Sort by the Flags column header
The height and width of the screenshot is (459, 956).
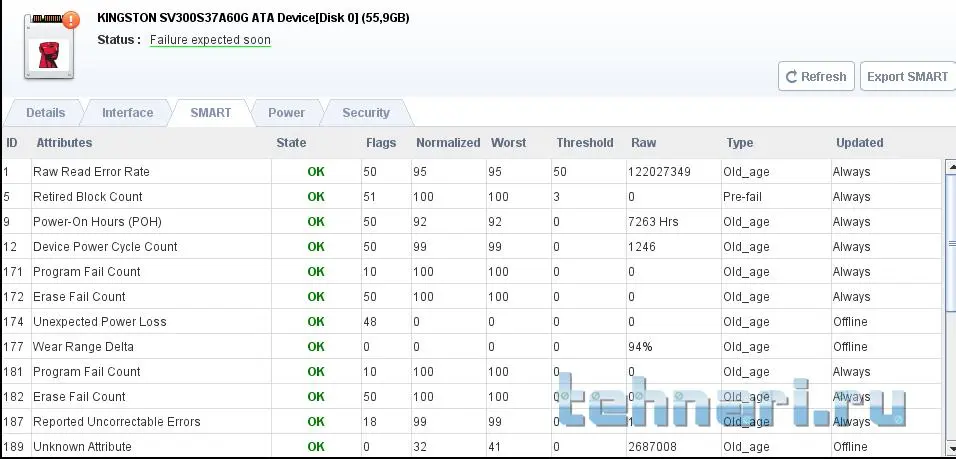[x=381, y=143]
